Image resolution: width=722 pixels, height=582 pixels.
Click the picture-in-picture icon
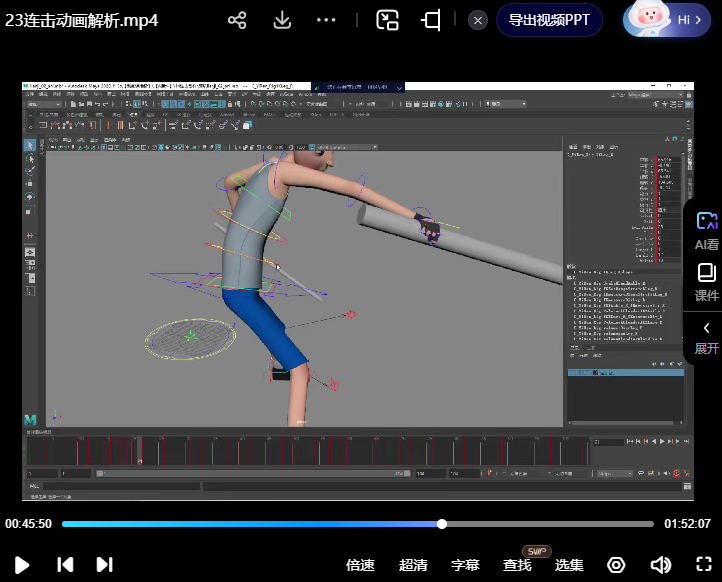point(387,20)
